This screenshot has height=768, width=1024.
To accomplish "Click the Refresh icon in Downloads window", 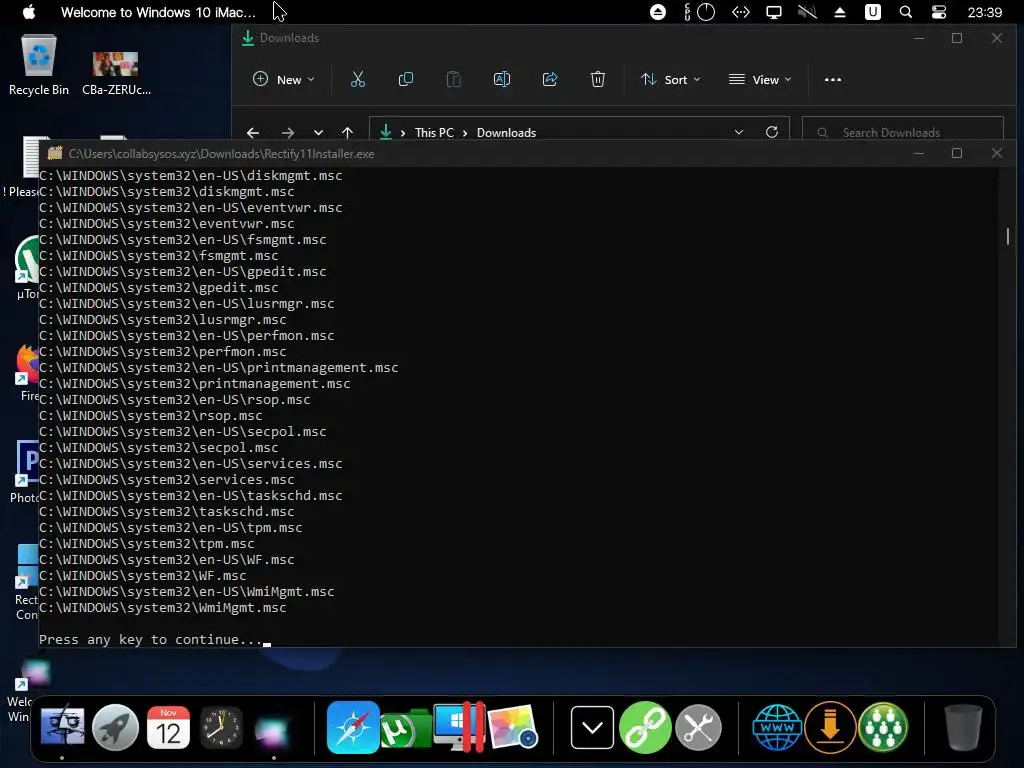I will pos(772,133).
